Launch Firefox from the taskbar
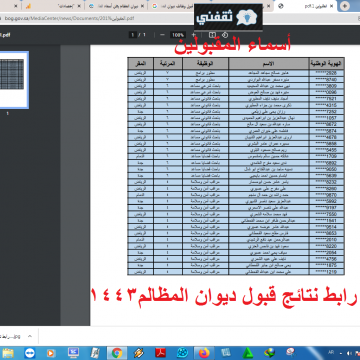Screen dimensions: 360x360 [x=204, y=353]
